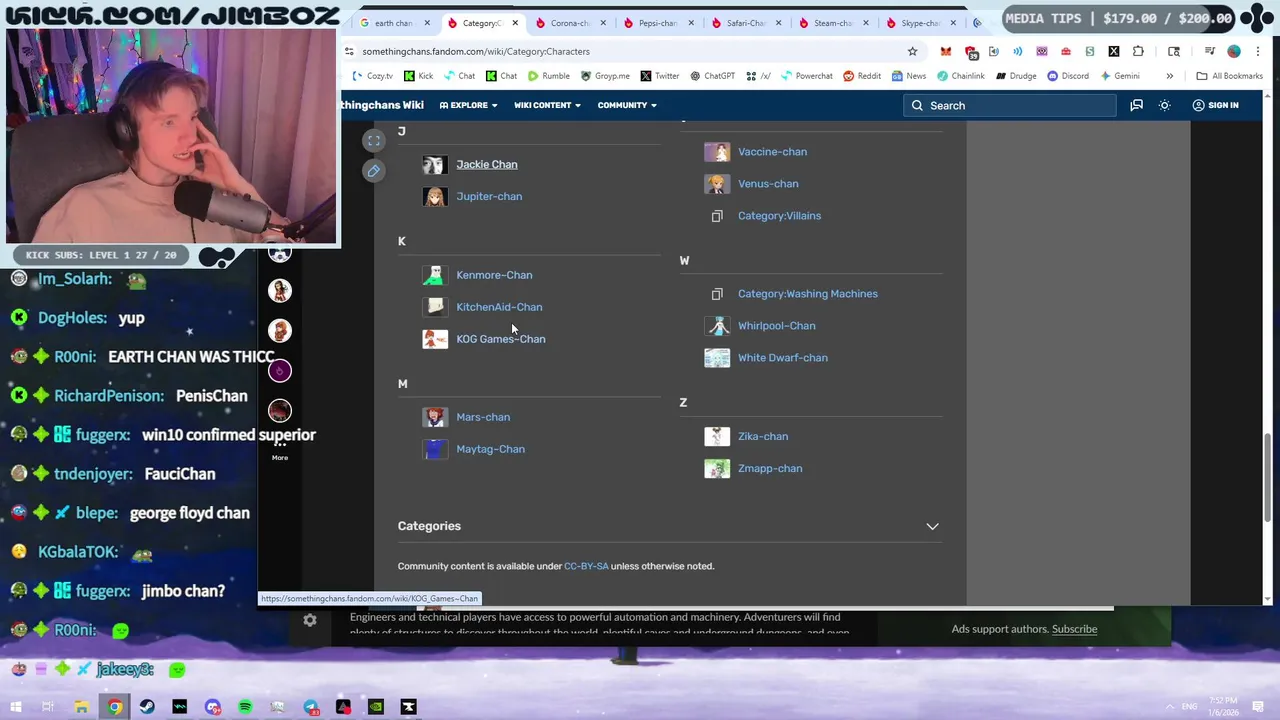The image size is (1280, 720).
Task: Open the Extensions puzzle piece menu
Action: 1138,51
